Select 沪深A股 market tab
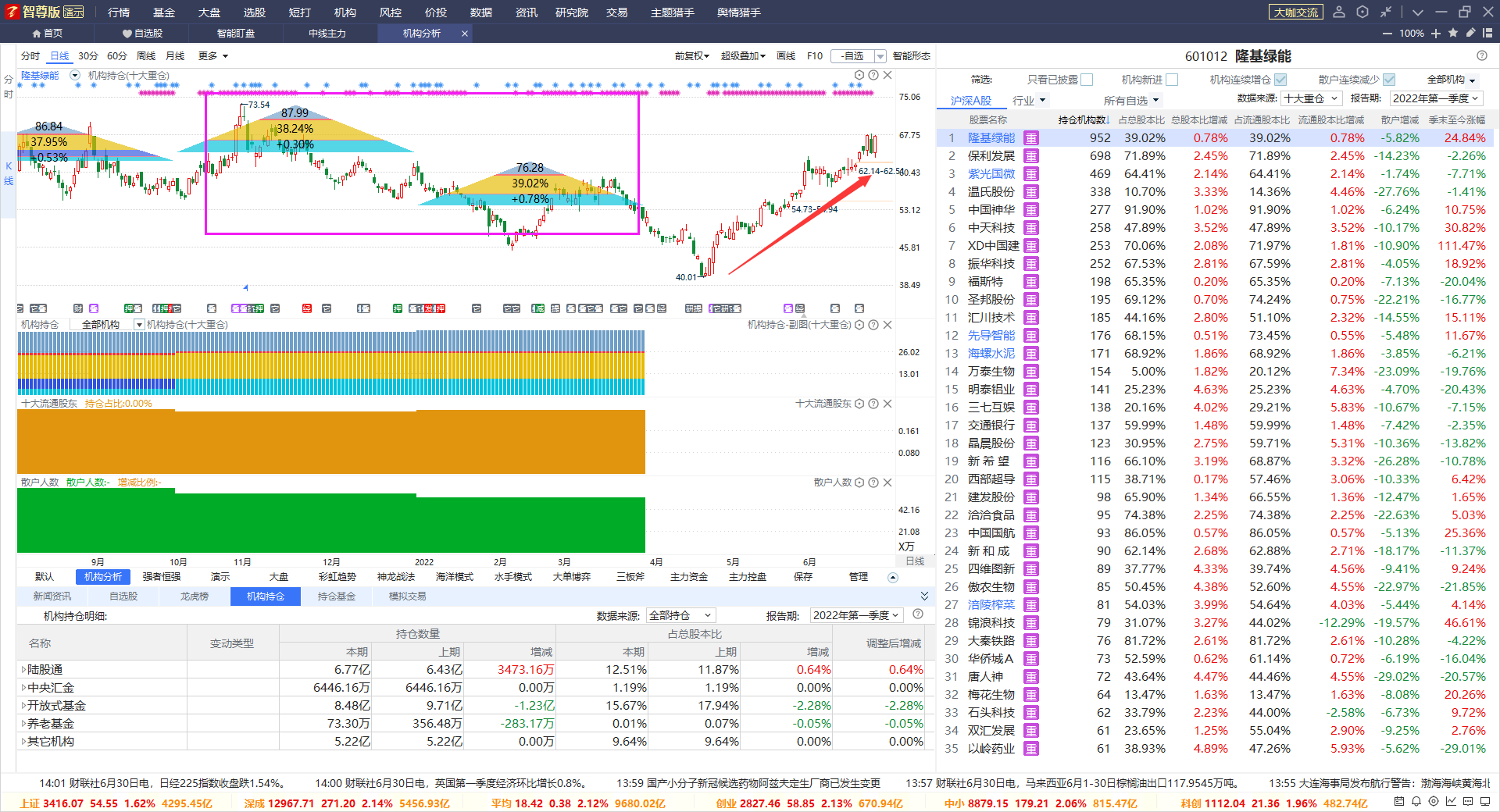 (971, 101)
